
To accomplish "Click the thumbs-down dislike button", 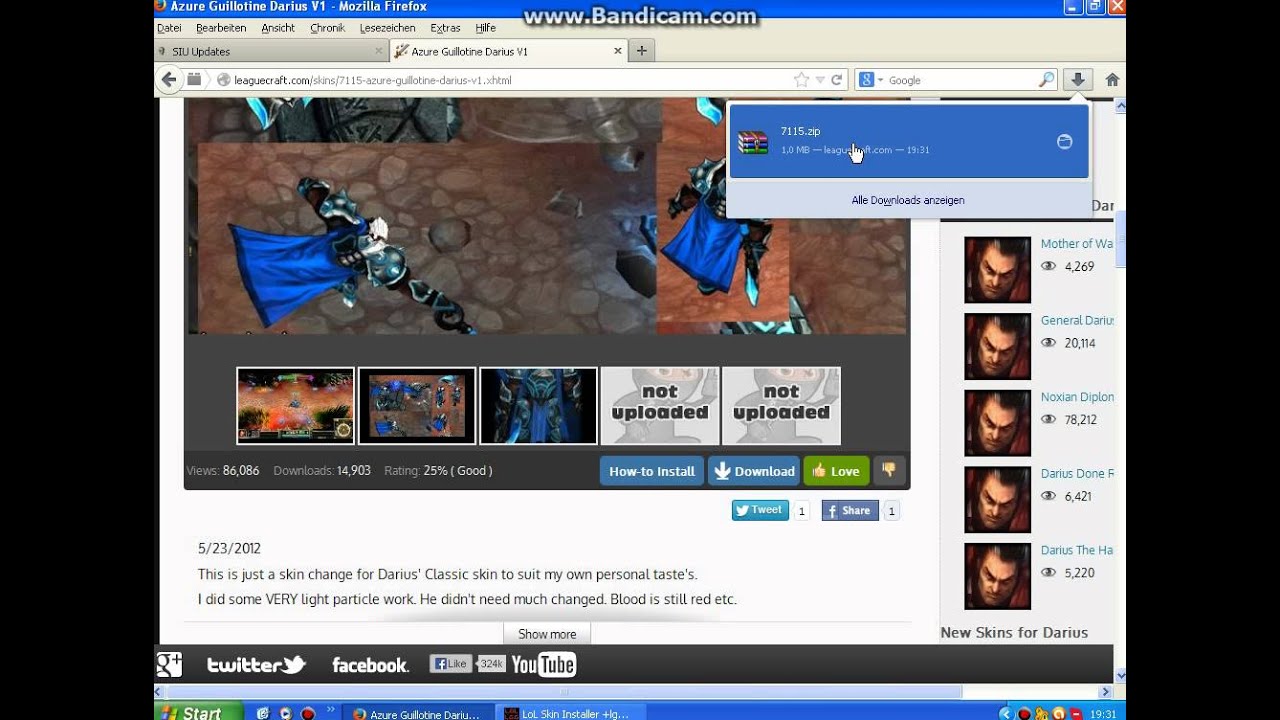I will pos(888,471).
